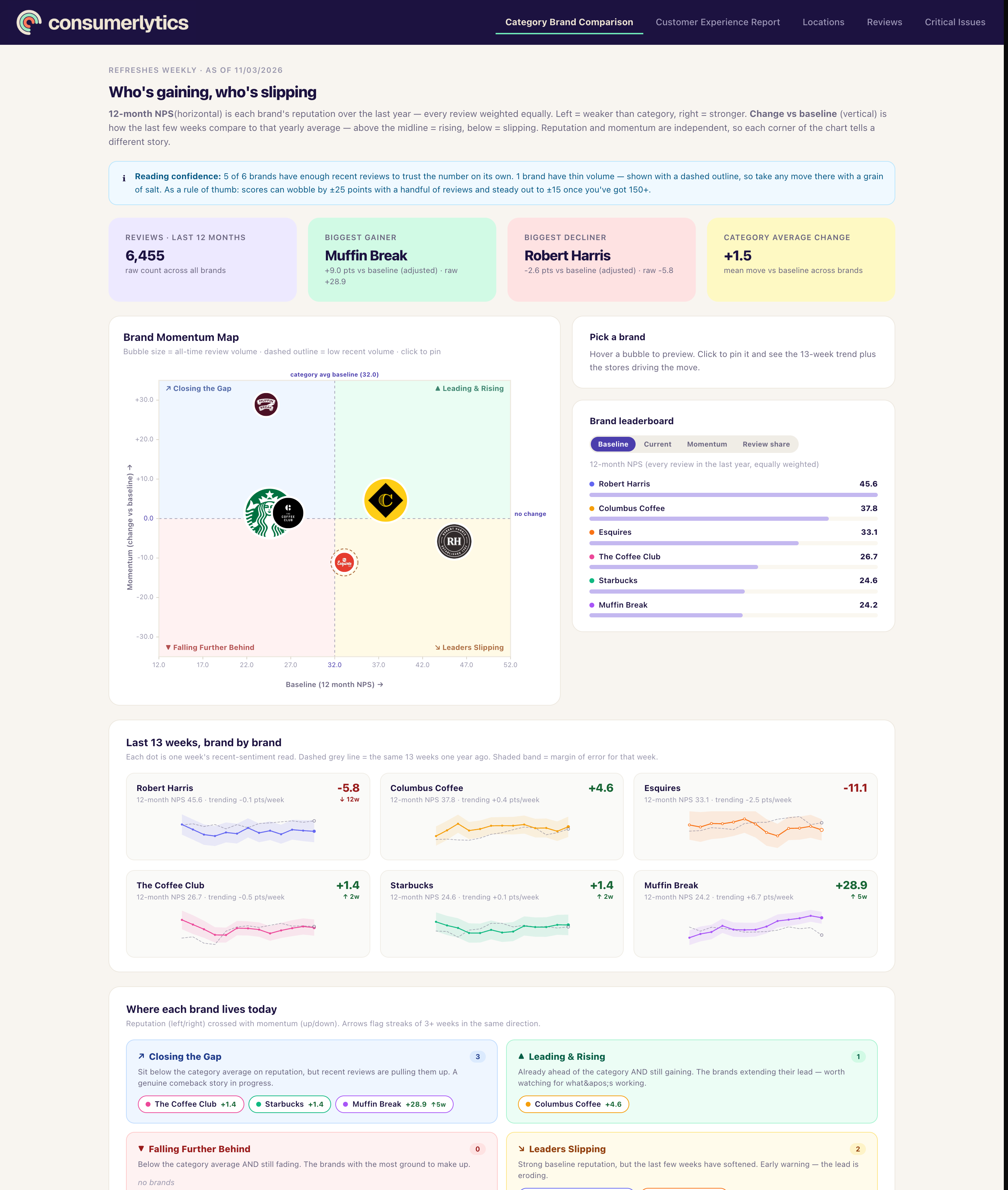Click the Muffin Break +28.9 change value
The image size is (1008, 1190).
point(851,885)
